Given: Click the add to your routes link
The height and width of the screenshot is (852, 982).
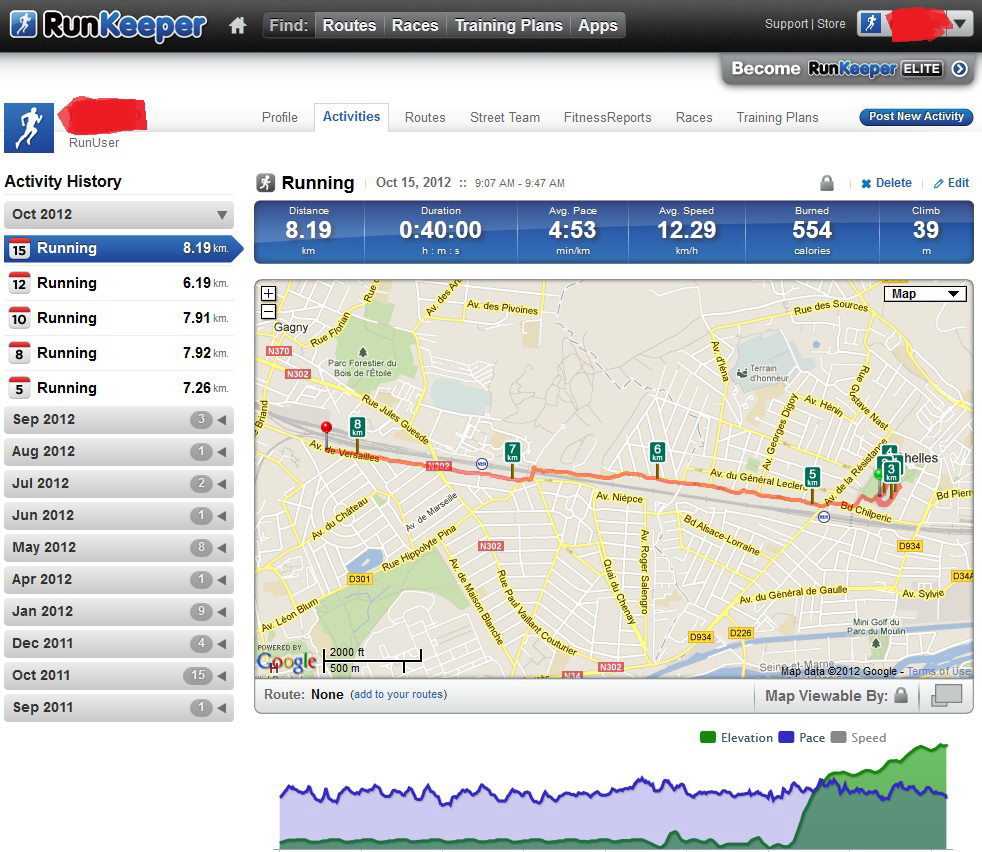Looking at the screenshot, I should pos(399,694).
